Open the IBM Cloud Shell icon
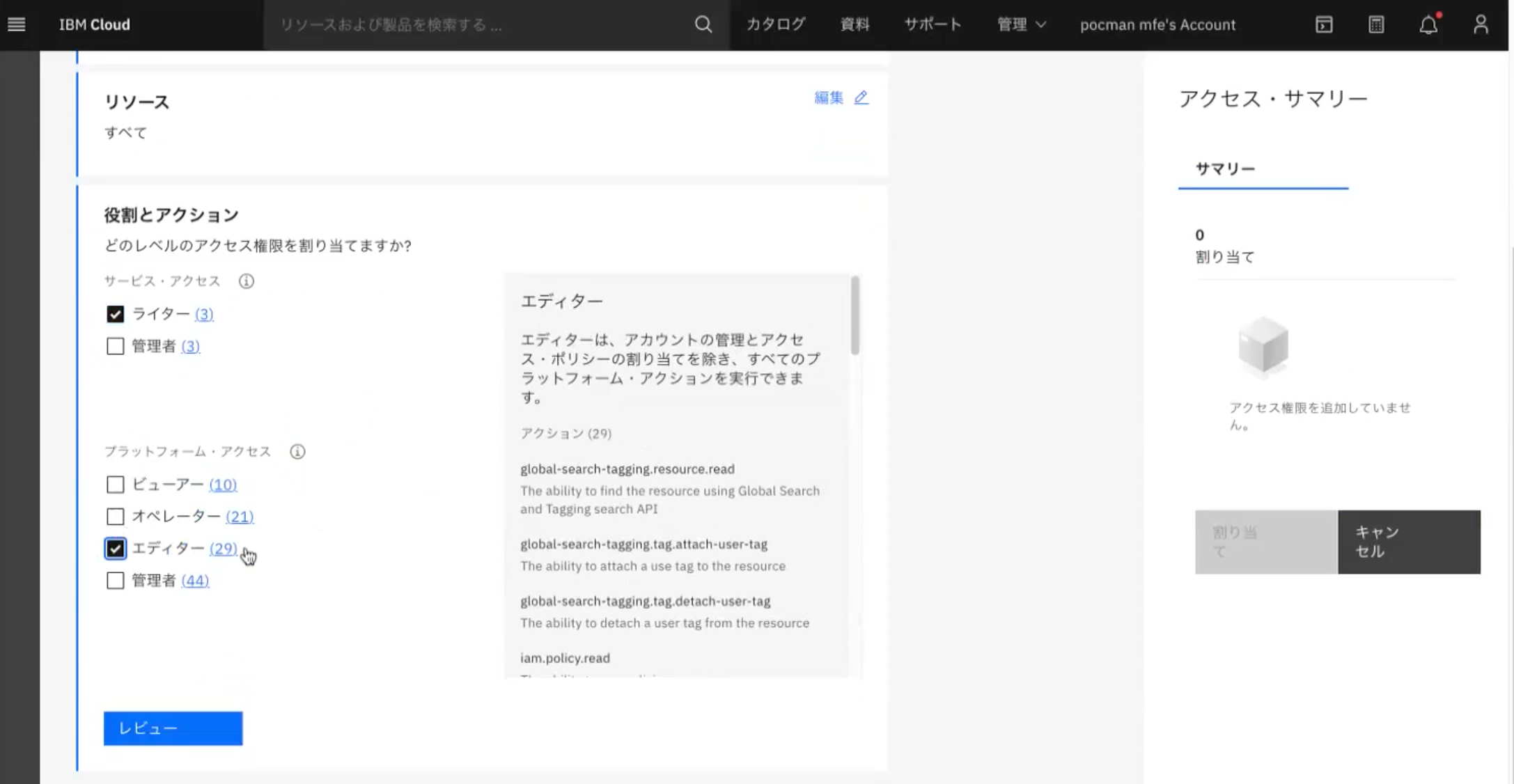The height and width of the screenshot is (784, 1514). pyautogui.click(x=1324, y=24)
